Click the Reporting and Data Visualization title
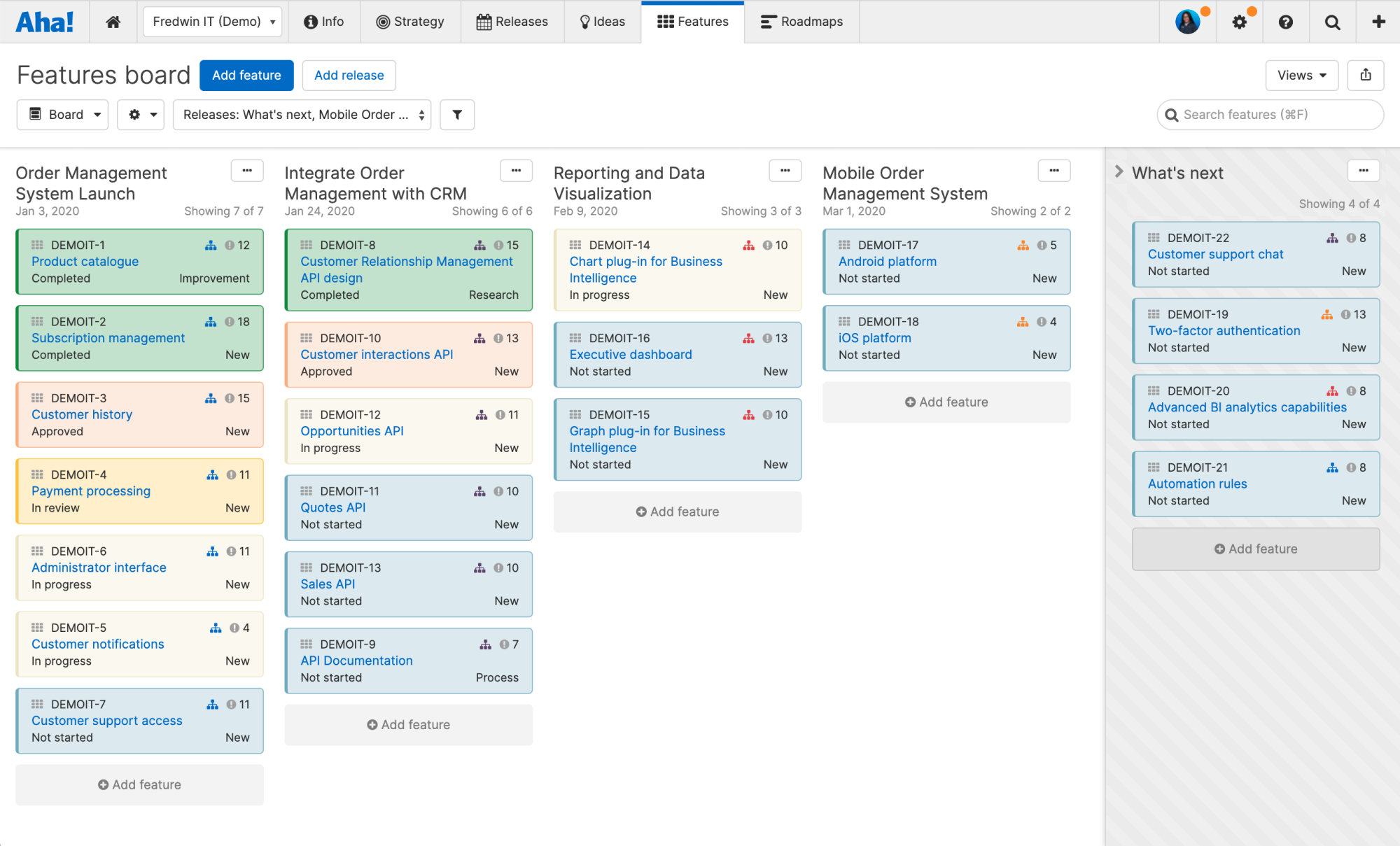The image size is (1400, 846). pos(629,183)
